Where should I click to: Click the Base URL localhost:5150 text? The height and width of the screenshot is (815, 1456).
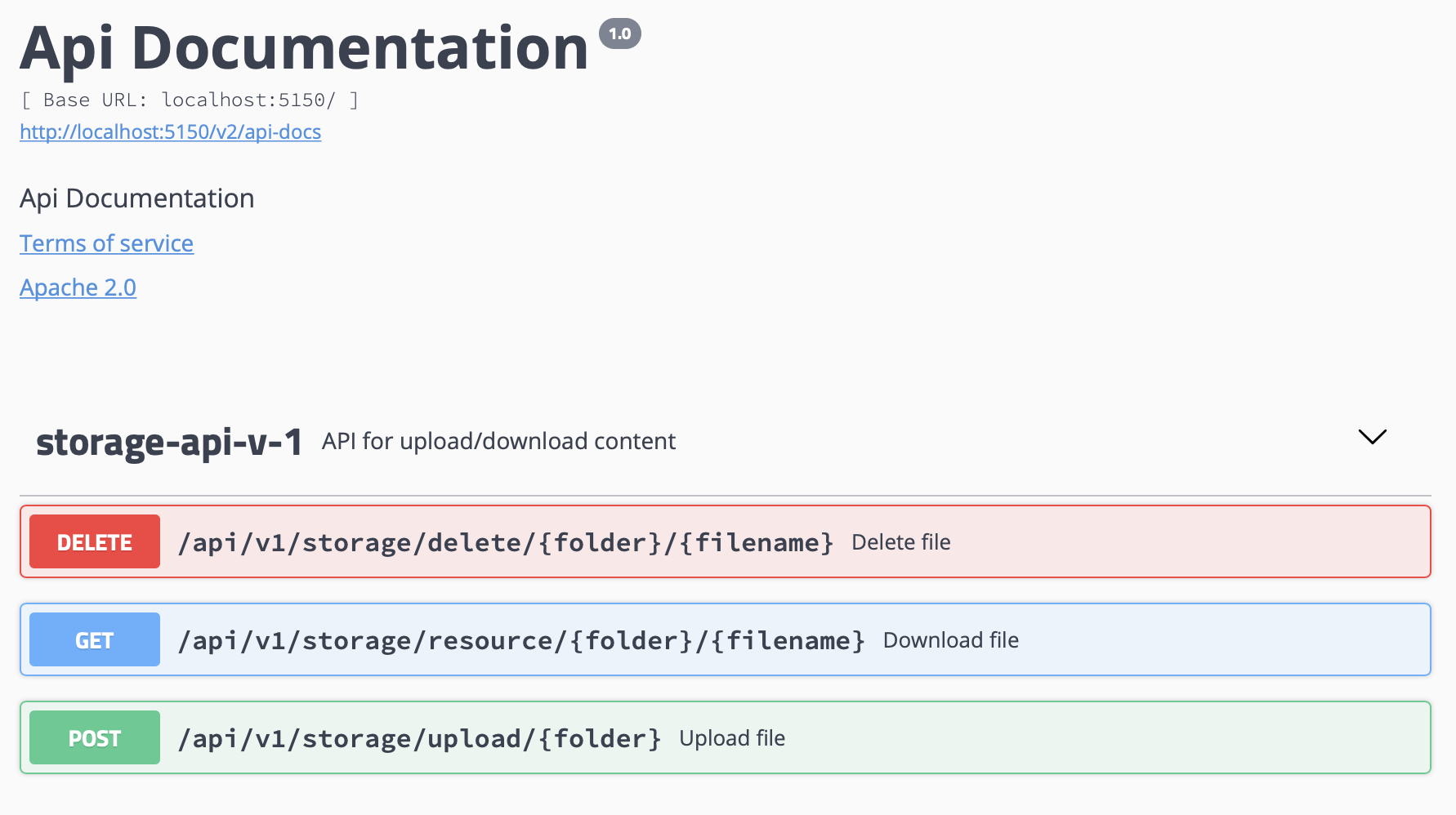190,100
